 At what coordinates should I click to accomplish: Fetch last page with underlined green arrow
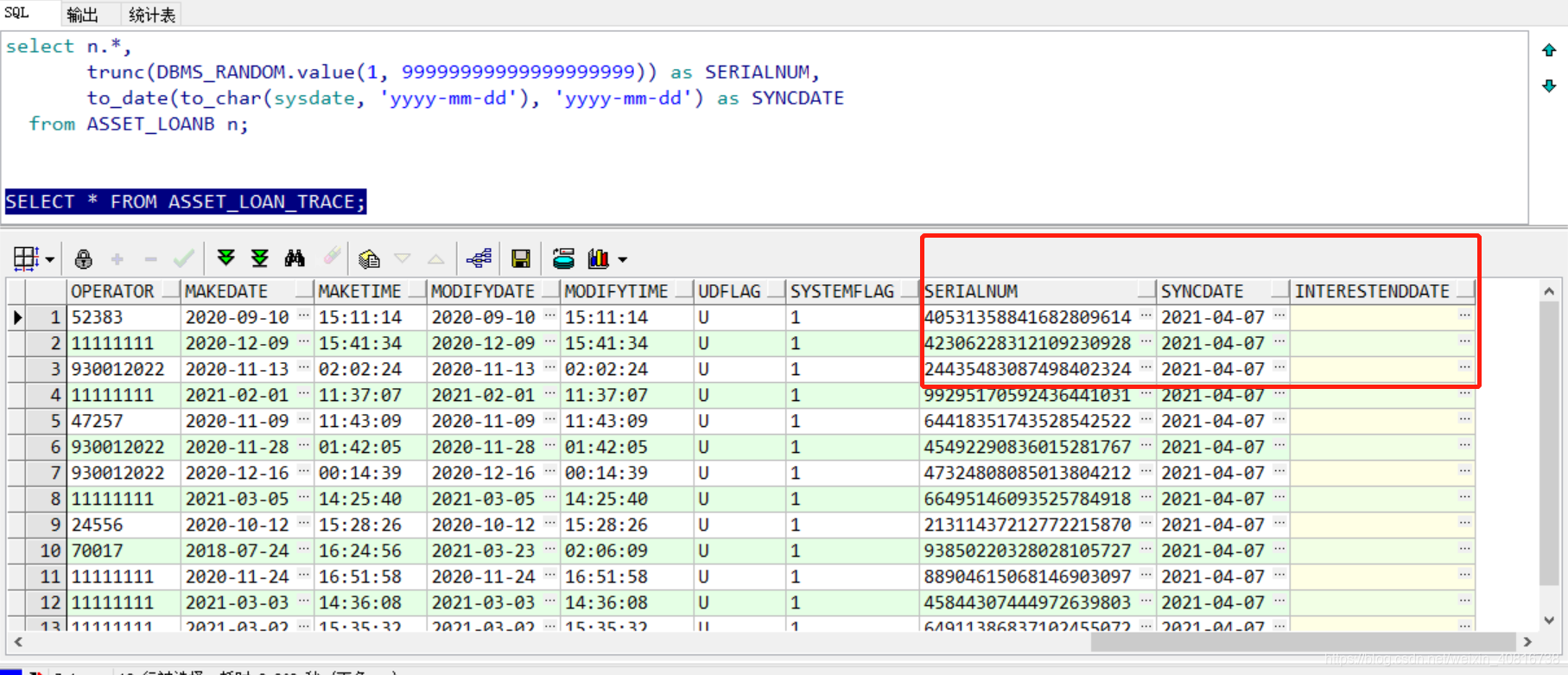pyautogui.click(x=260, y=258)
